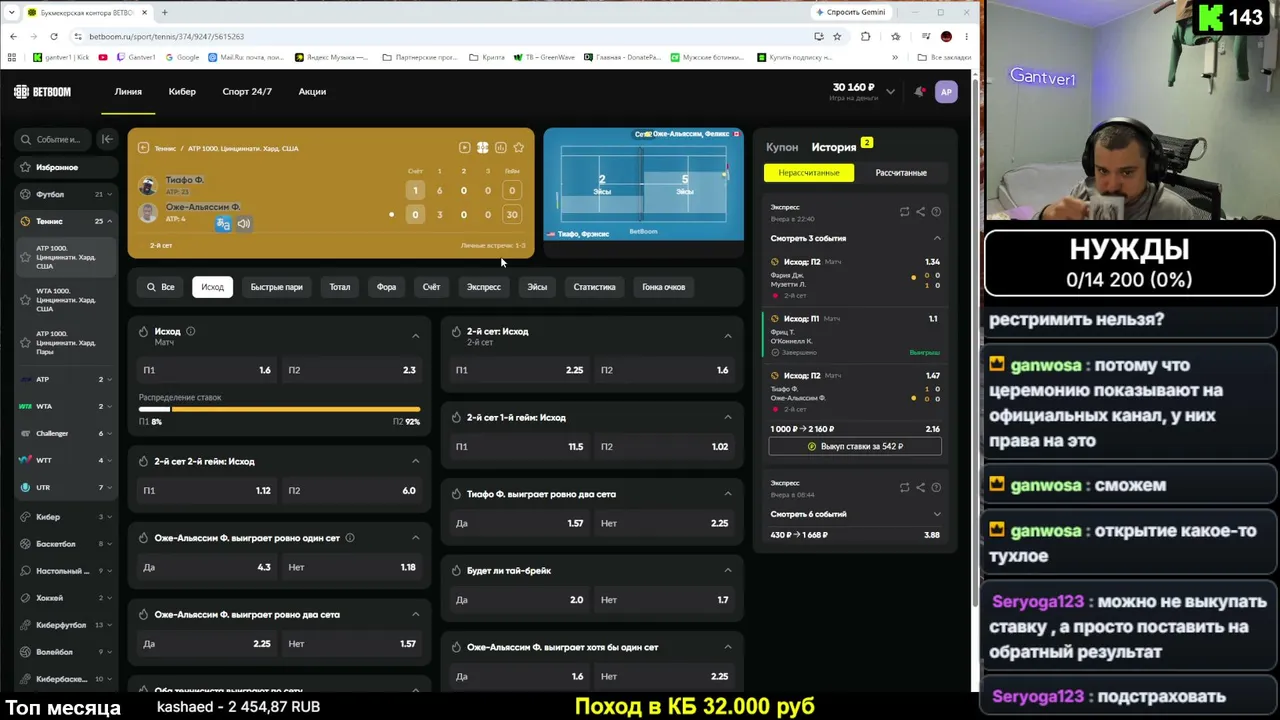Select the Гонка очков market filter

pos(664,287)
